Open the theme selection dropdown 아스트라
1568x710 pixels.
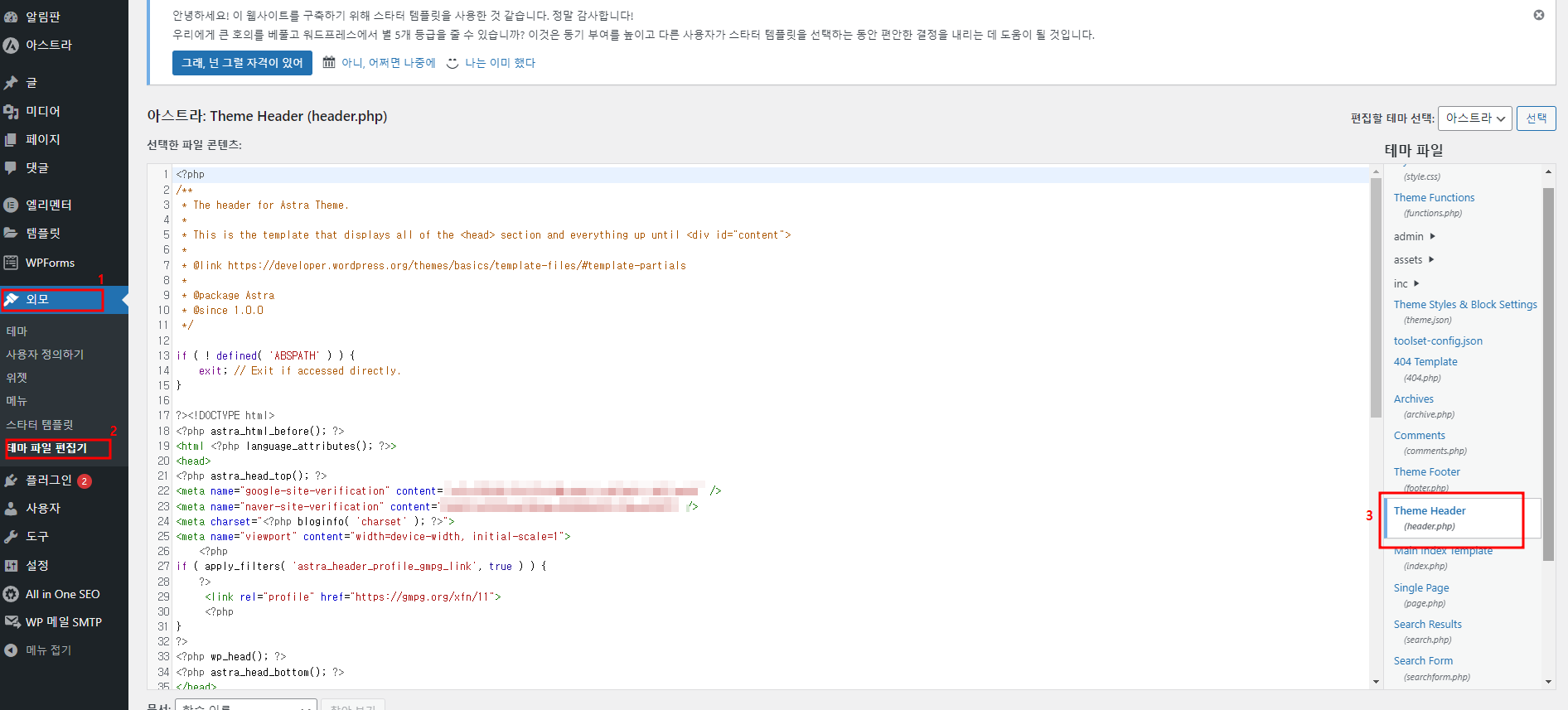[1475, 118]
